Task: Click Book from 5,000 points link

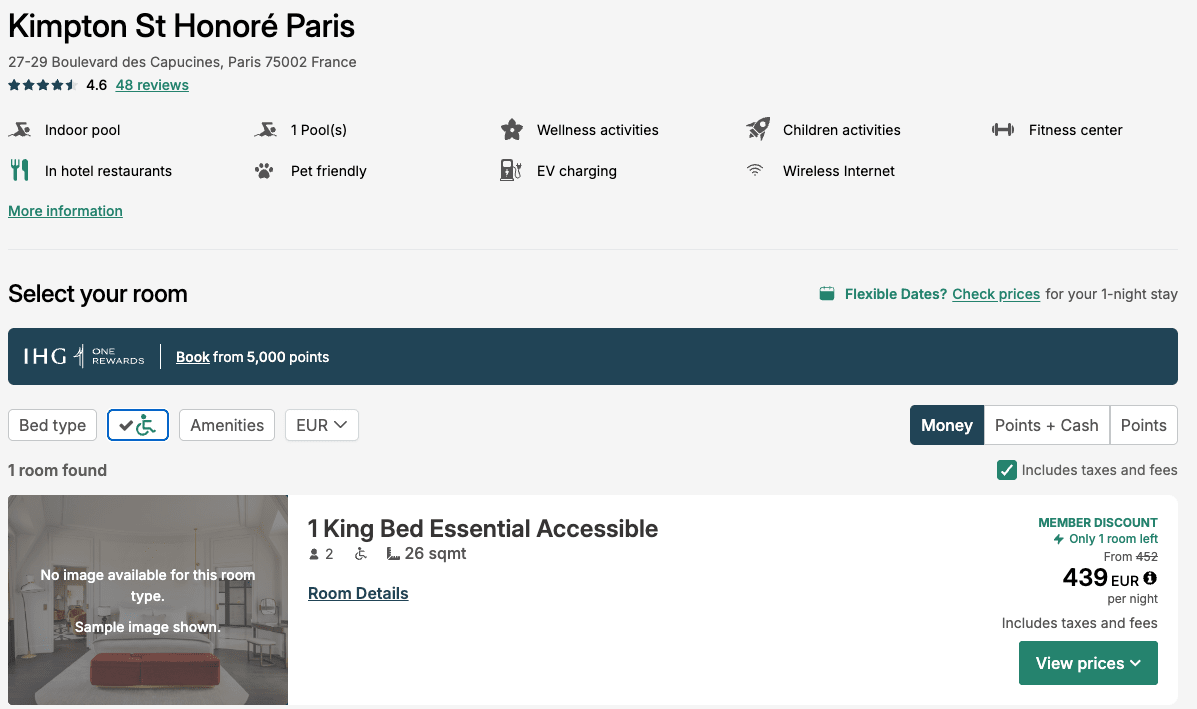Action: pyautogui.click(x=252, y=356)
